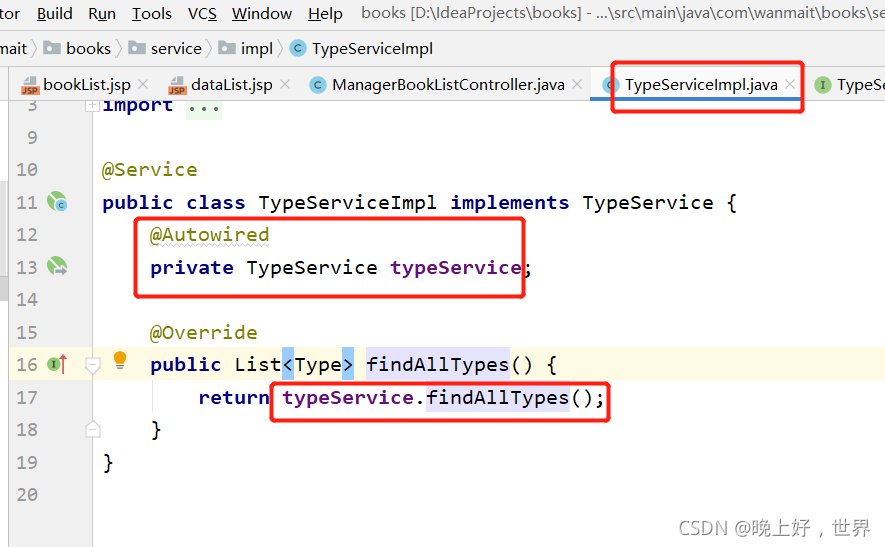Image resolution: width=885 pixels, height=547 pixels.
Task: Close the TypeServiceImpl.java tab
Action: coord(790,85)
